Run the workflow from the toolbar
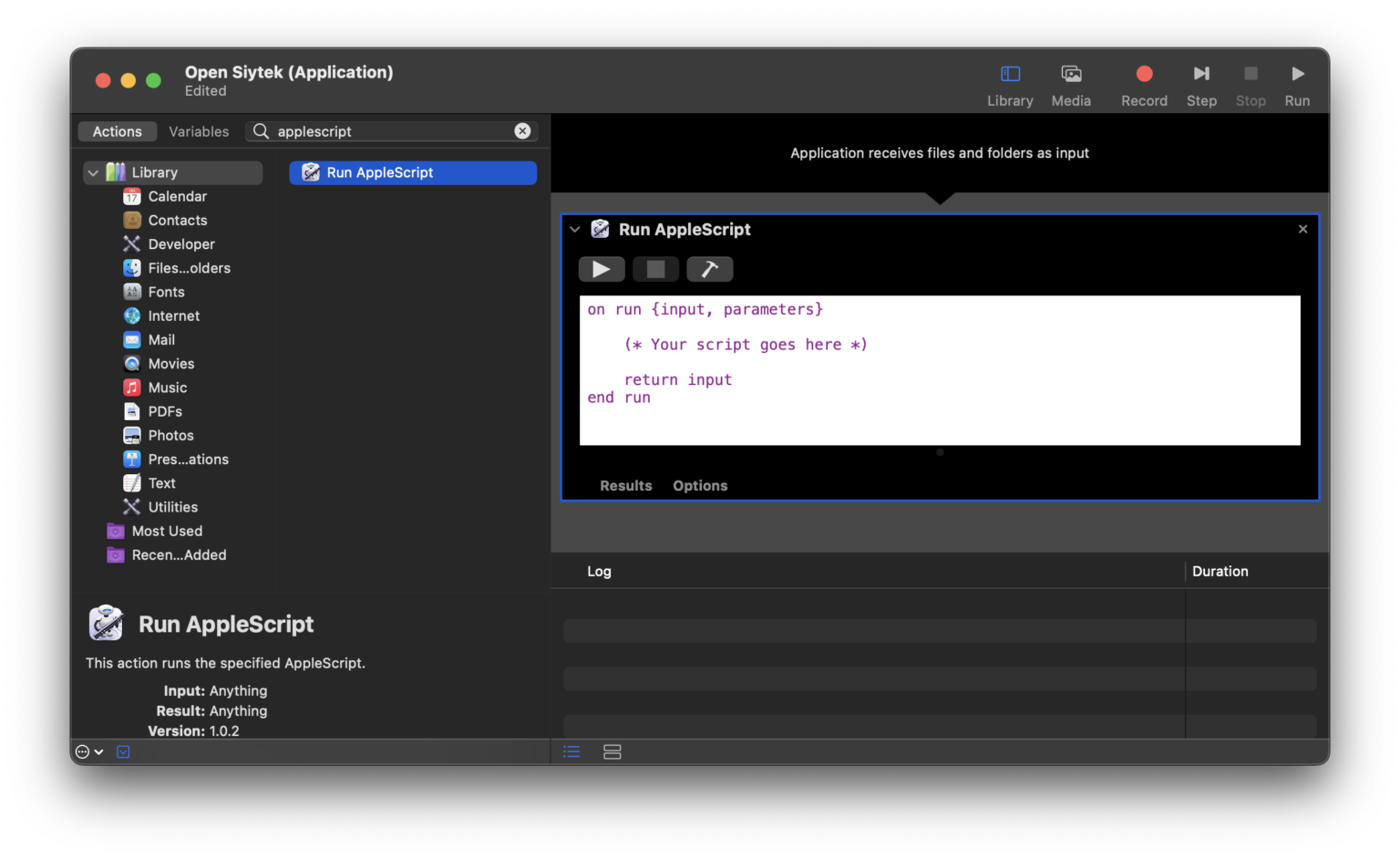The height and width of the screenshot is (858, 1400). coord(1297,75)
